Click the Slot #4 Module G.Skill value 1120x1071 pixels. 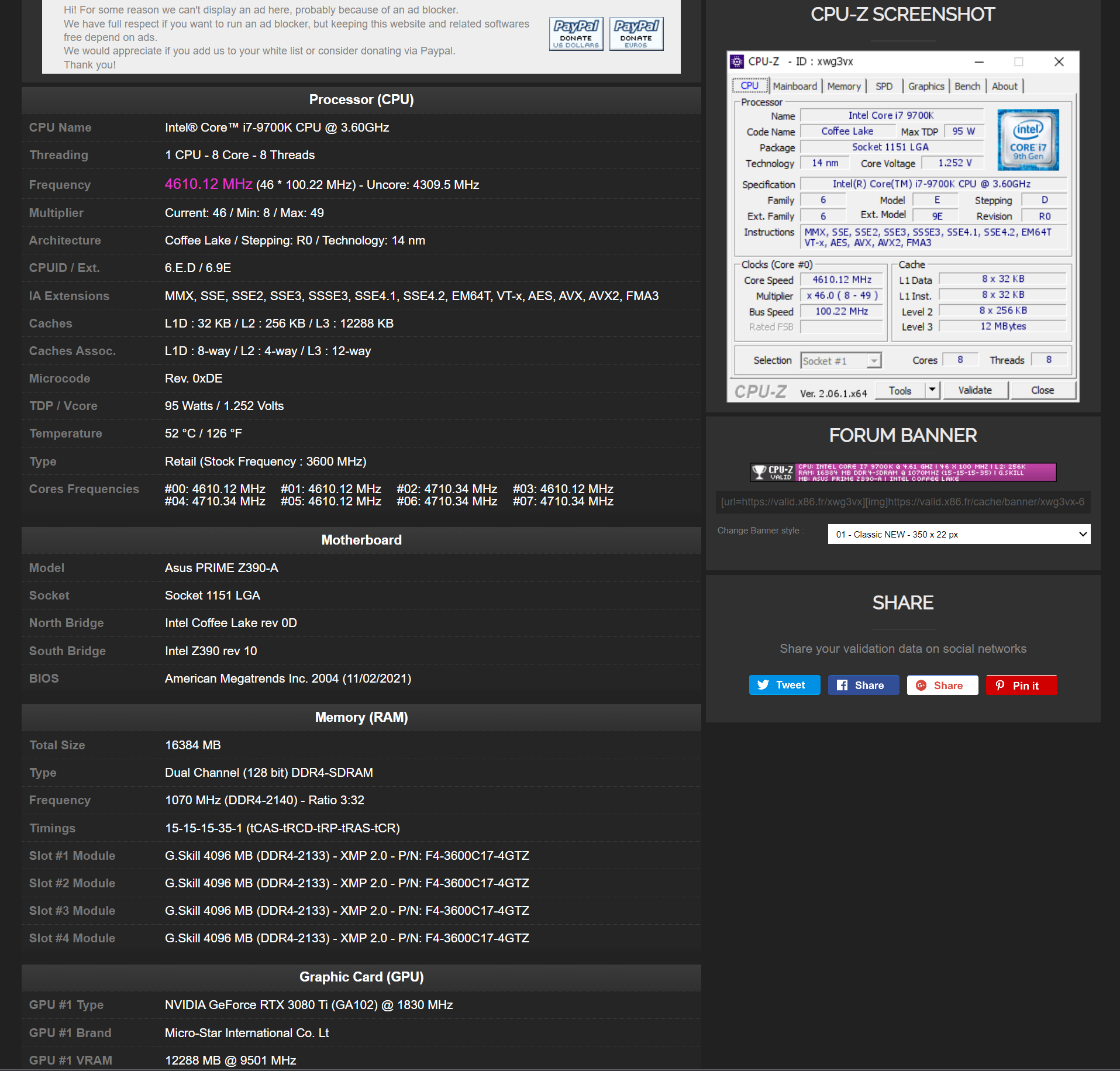click(347, 938)
